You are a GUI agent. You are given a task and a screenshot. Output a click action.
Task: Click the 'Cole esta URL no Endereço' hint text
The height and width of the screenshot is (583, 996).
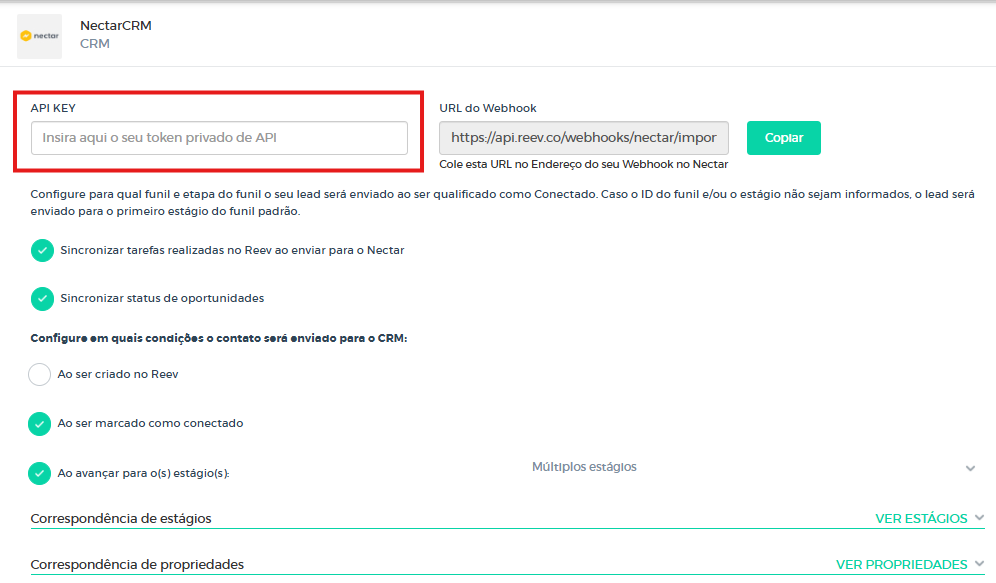583,164
